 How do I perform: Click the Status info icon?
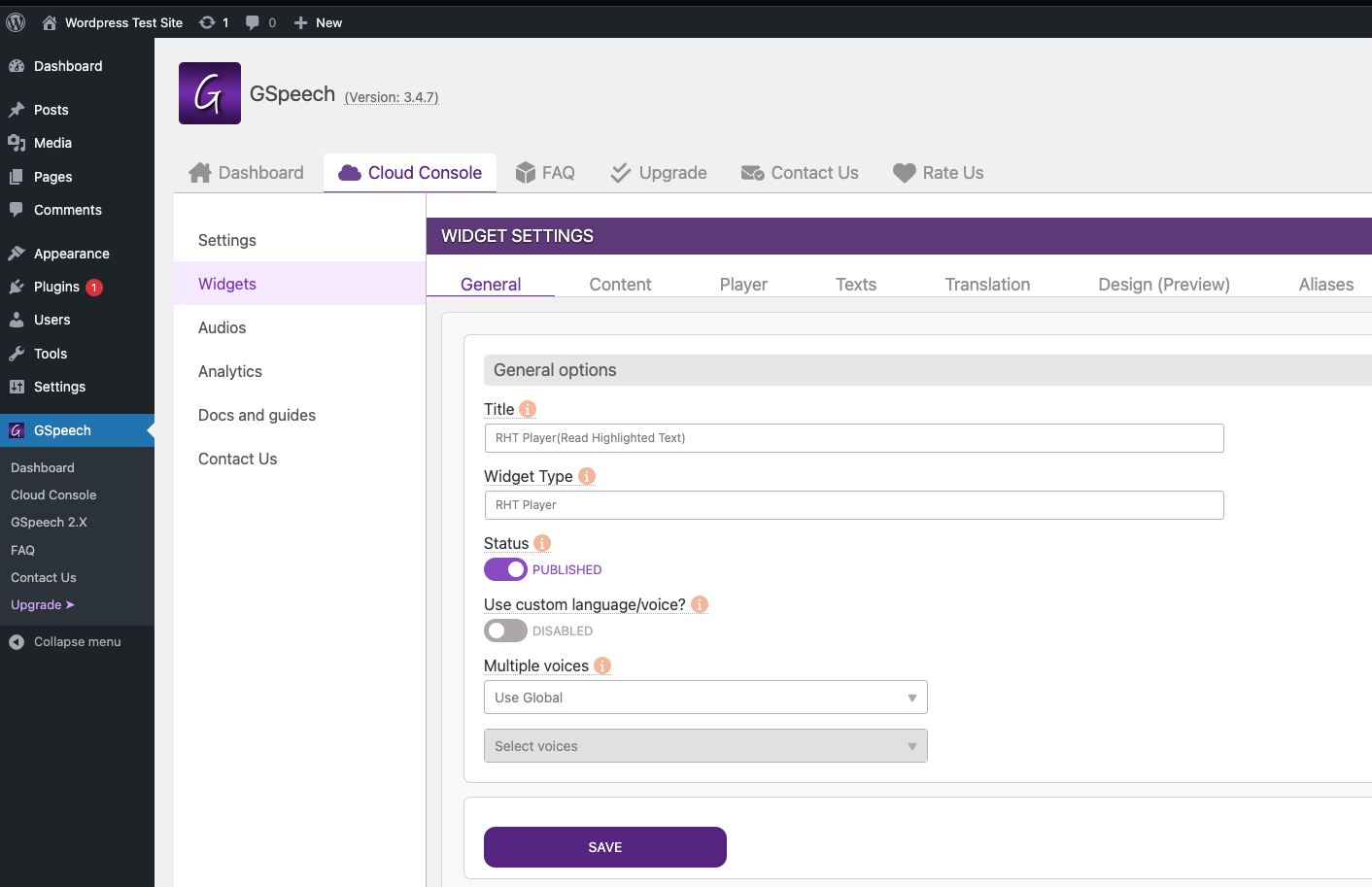coord(542,543)
